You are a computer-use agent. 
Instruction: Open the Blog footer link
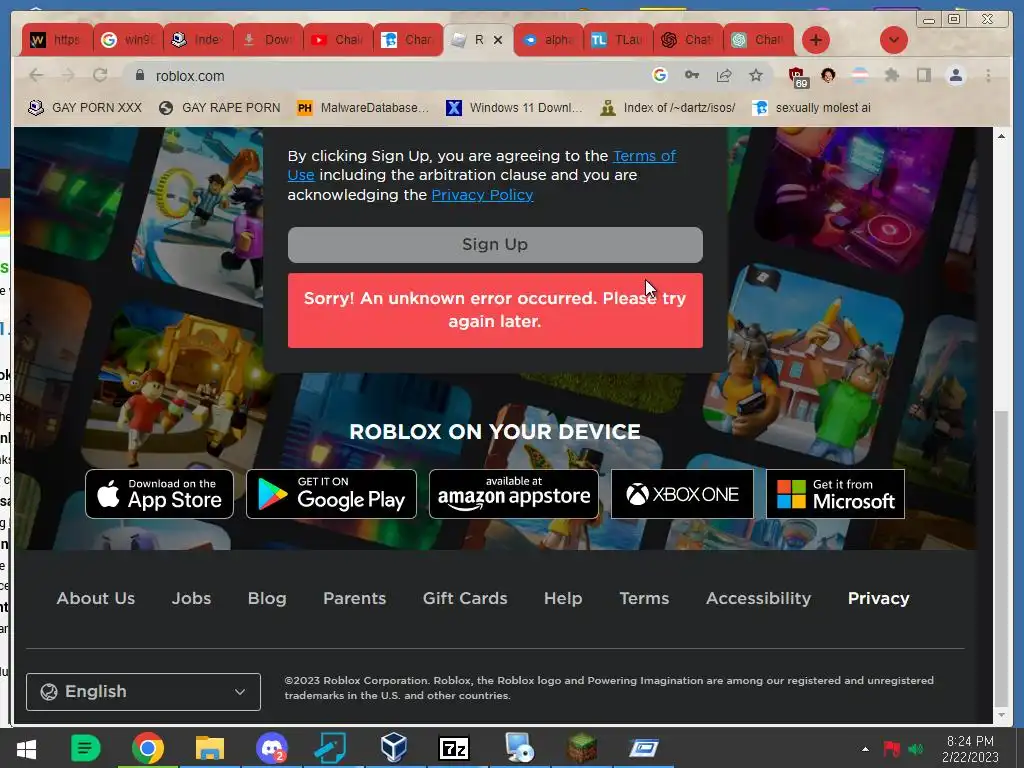click(267, 598)
